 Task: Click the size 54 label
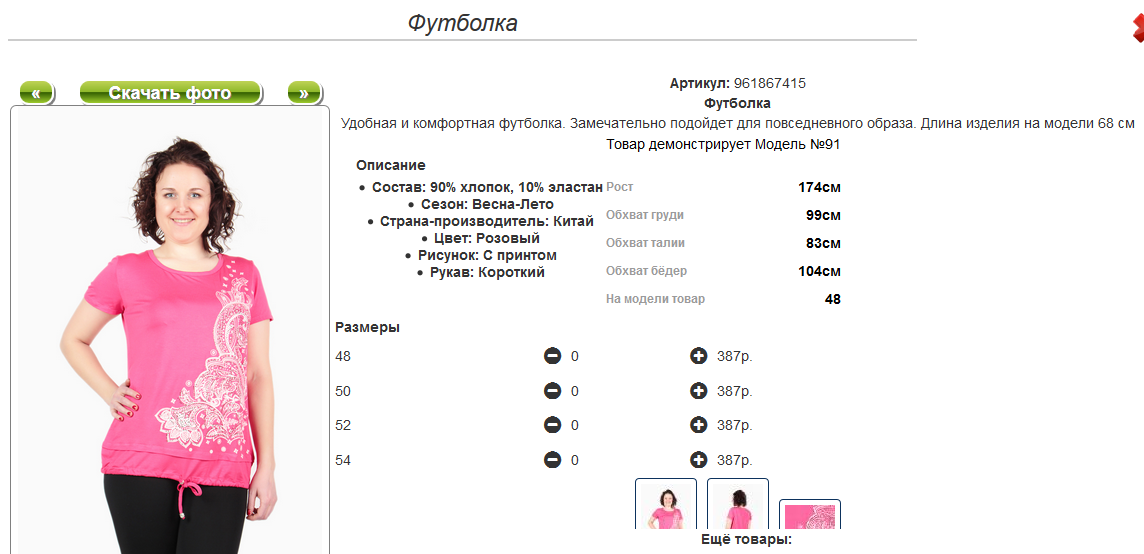(x=343, y=461)
